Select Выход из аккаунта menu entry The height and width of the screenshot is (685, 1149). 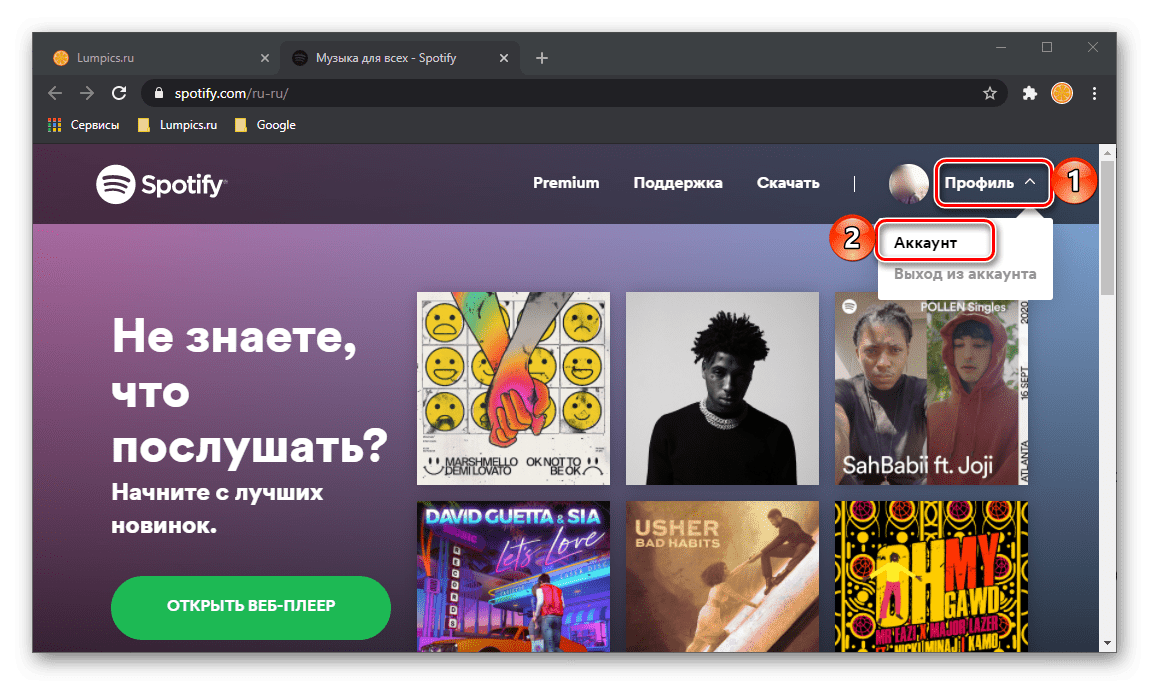964,274
